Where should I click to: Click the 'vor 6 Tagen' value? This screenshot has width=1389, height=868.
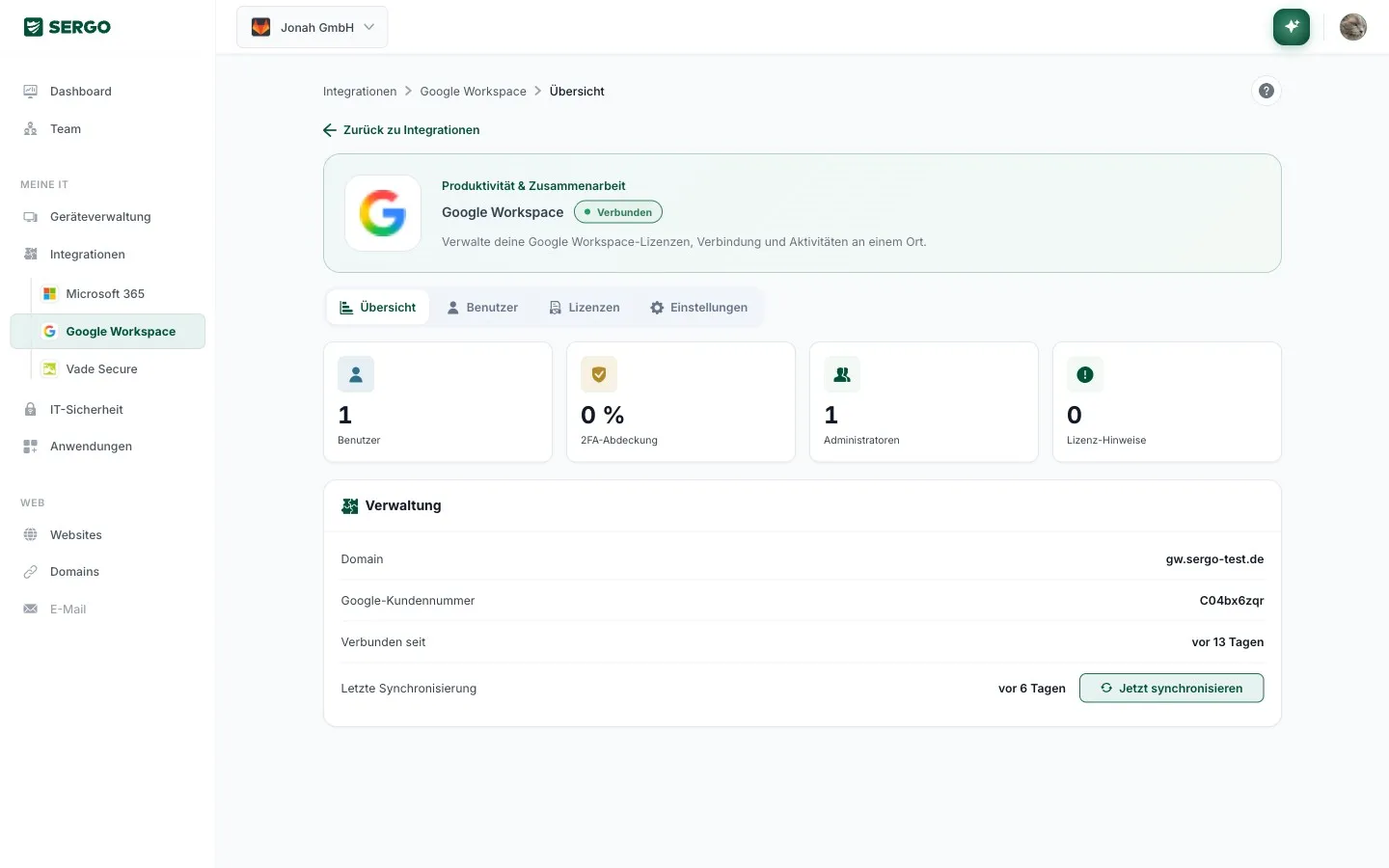pos(1032,689)
